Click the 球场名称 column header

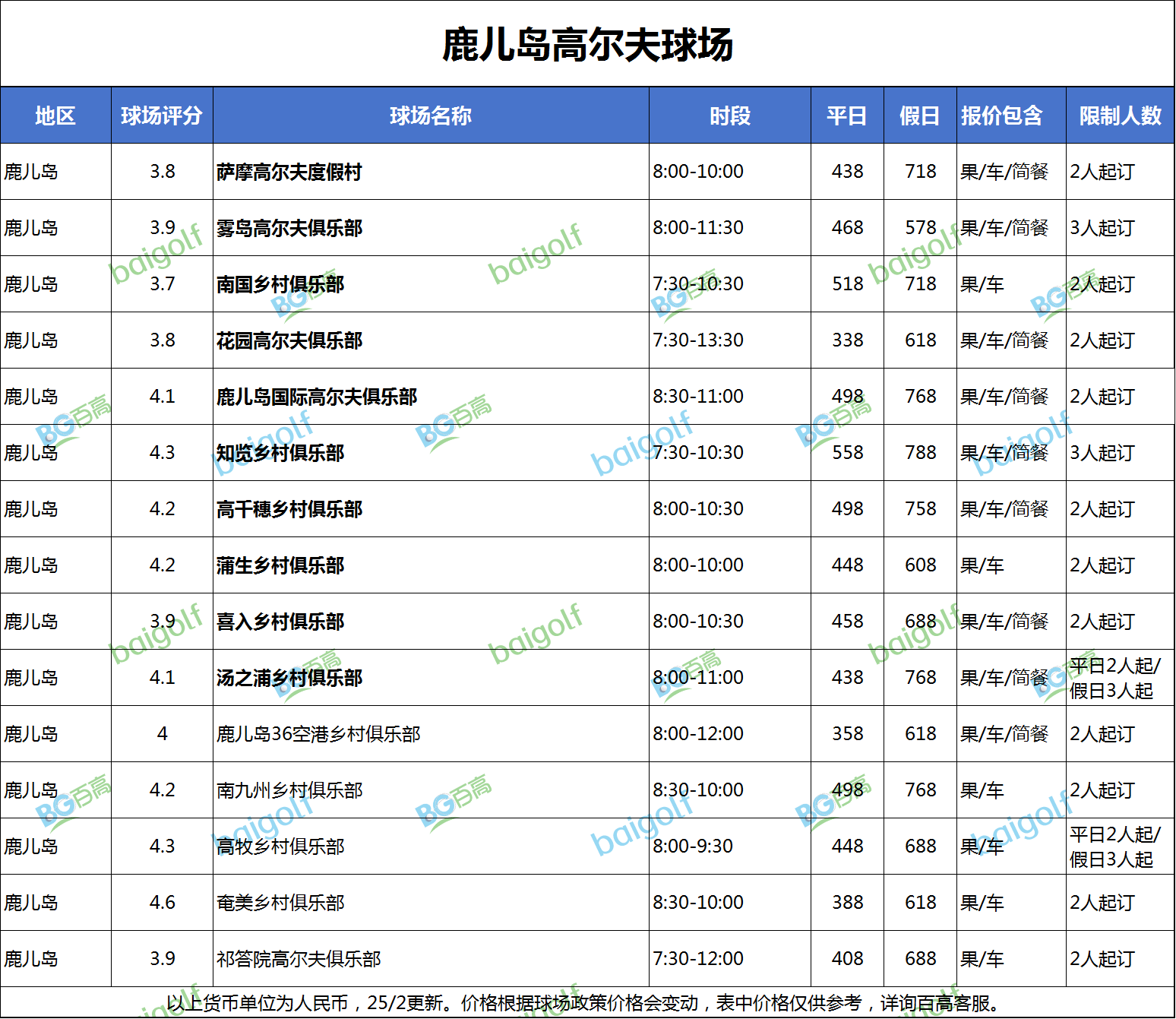[x=431, y=116]
